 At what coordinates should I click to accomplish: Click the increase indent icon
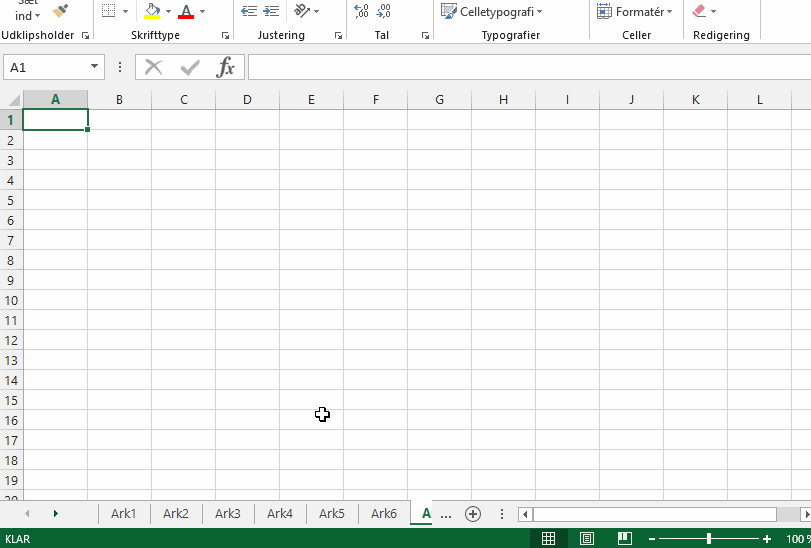coord(270,11)
